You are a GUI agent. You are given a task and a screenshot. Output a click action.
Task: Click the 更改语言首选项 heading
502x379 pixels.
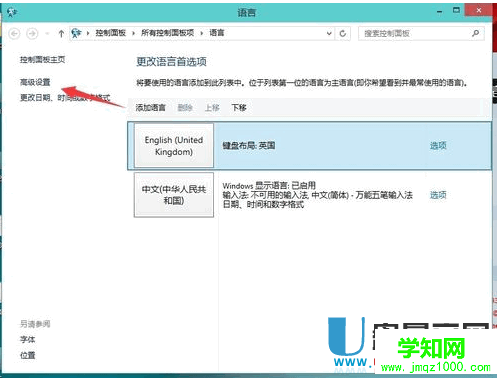click(x=172, y=62)
